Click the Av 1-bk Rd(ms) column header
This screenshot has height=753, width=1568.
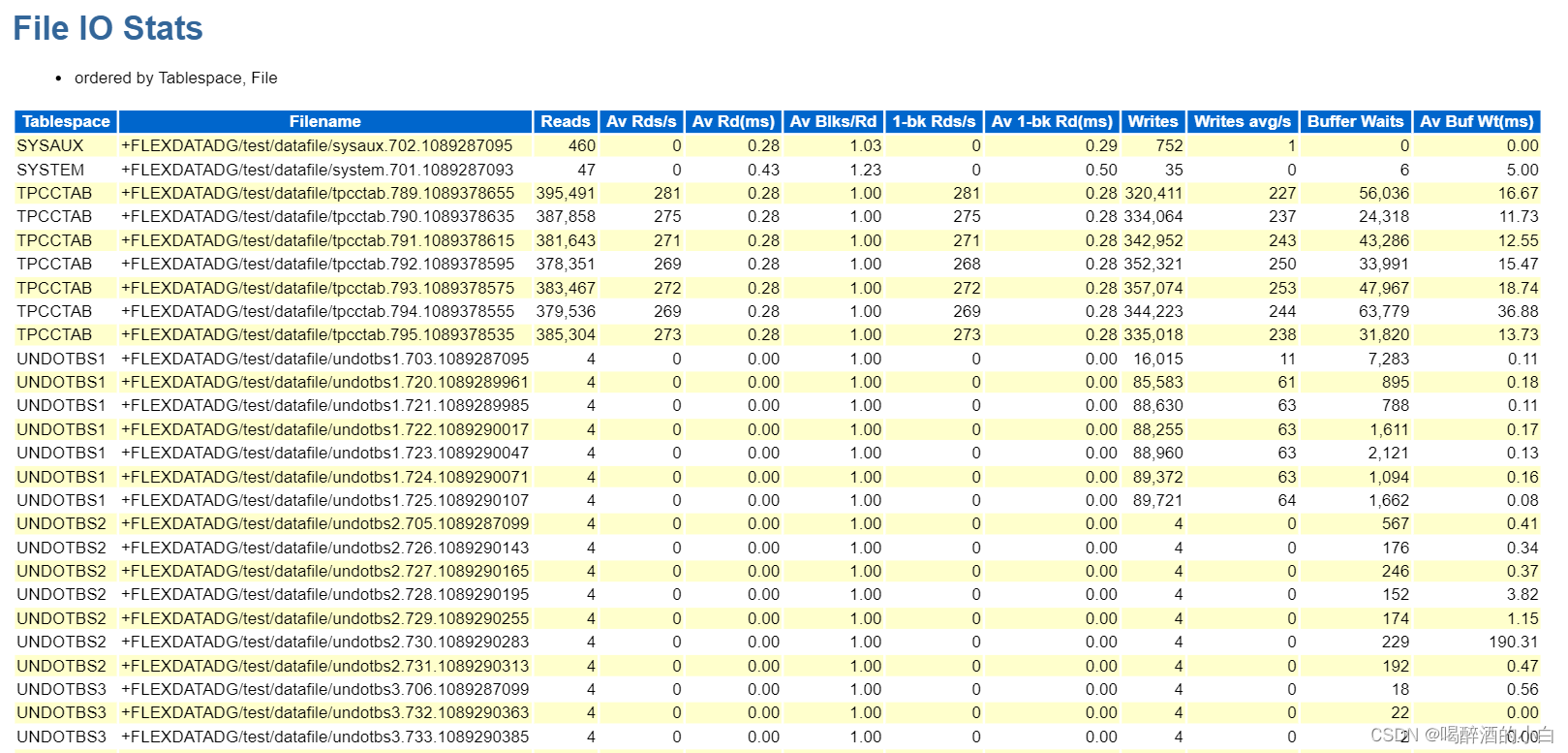pos(1052,121)
